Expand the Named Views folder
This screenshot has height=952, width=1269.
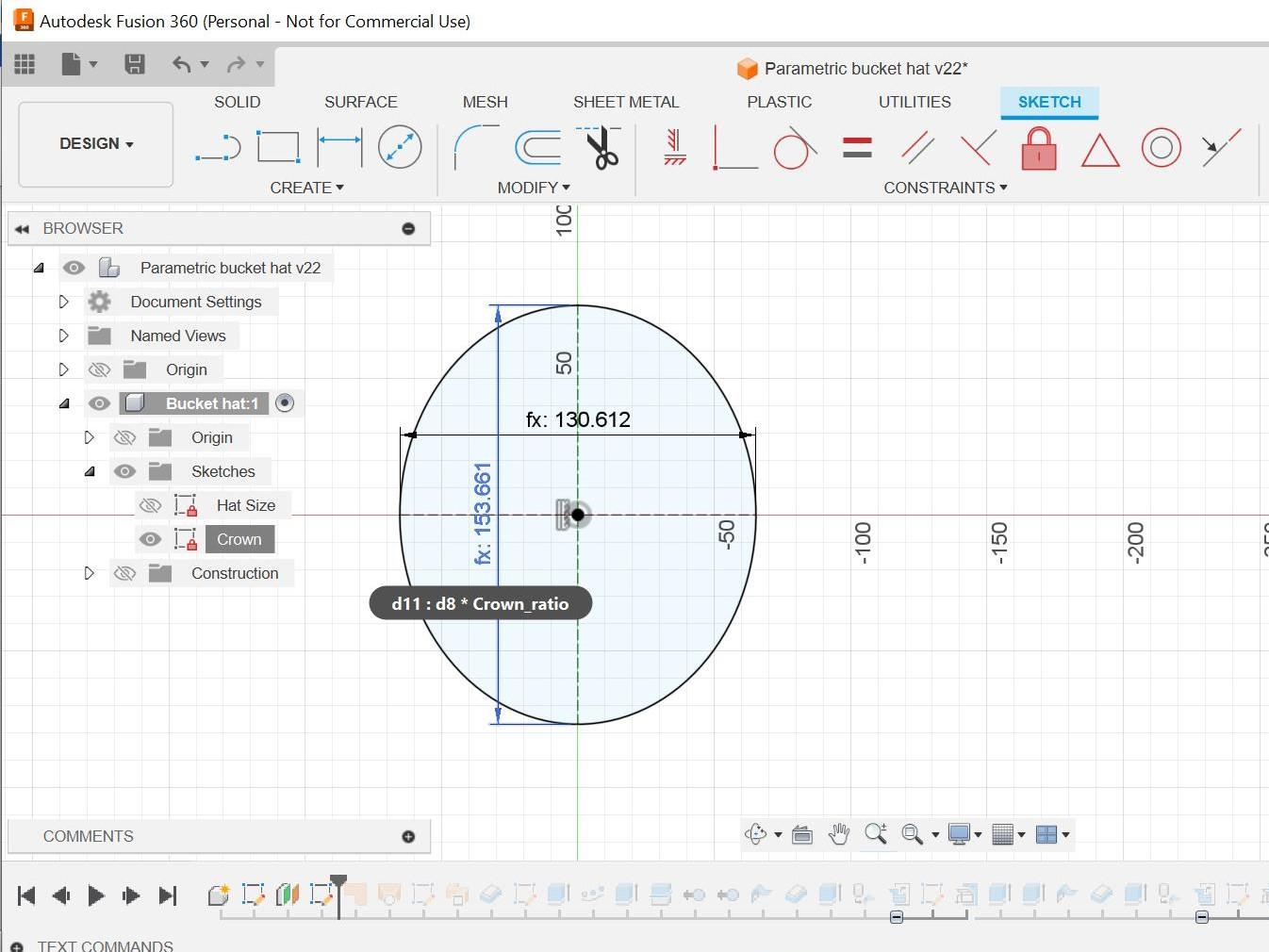[x=64, y=336]
